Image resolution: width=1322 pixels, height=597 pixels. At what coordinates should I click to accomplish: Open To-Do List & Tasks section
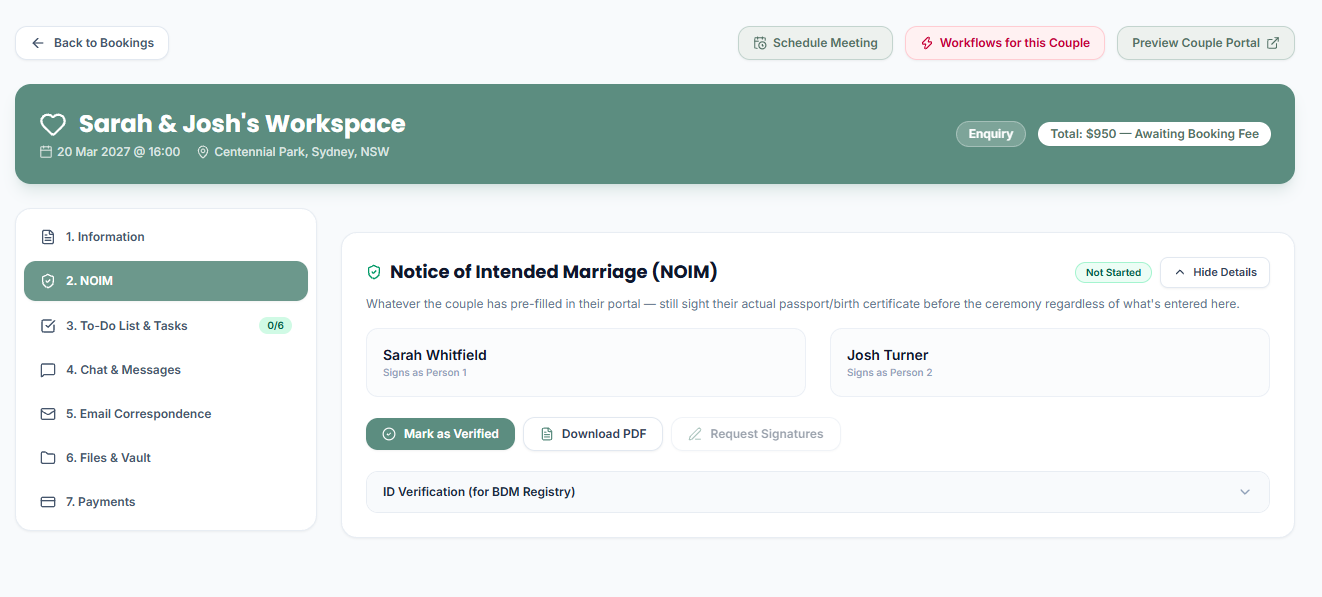click(166, 326)
